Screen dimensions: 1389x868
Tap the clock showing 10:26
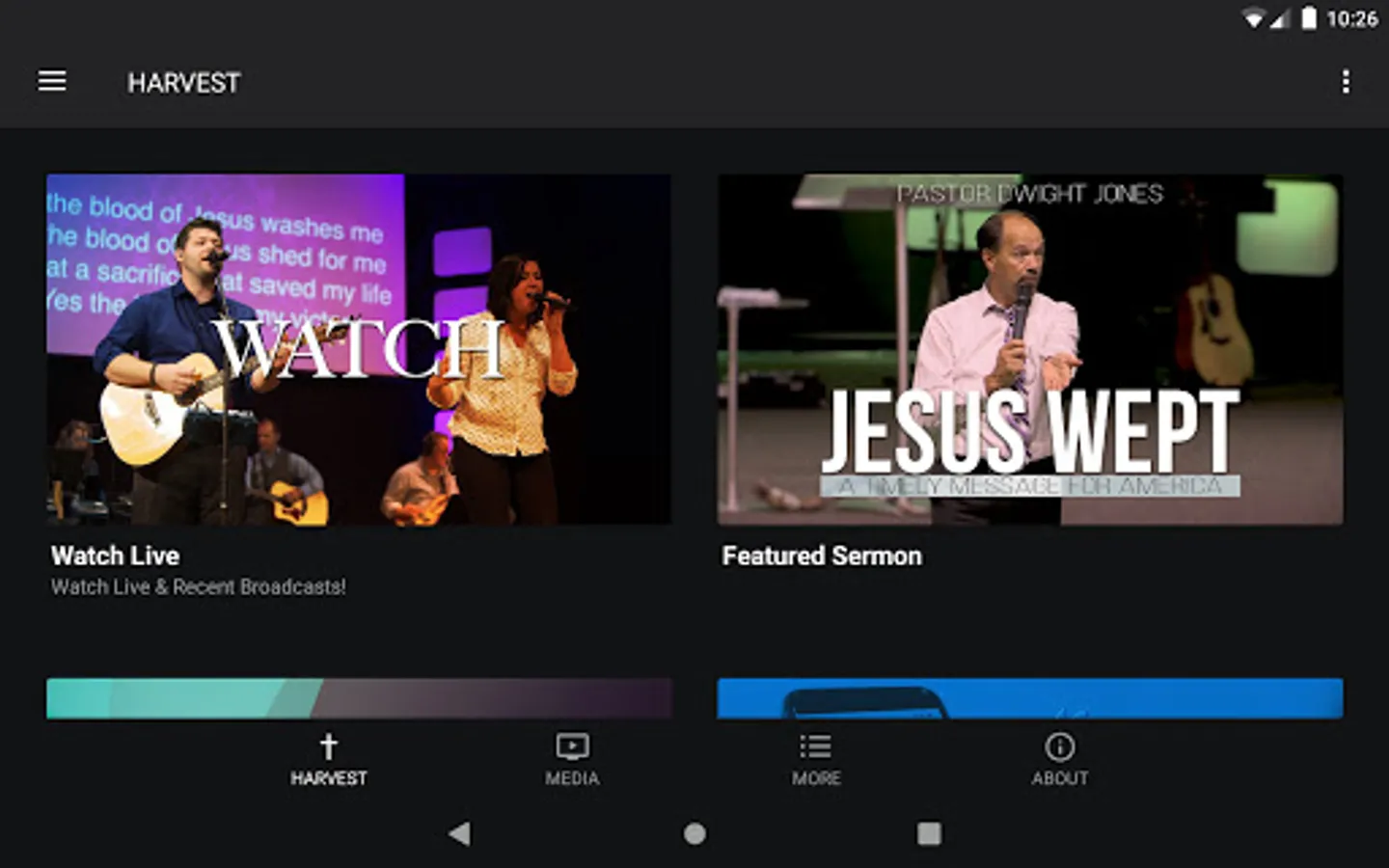click(1351, 18)
